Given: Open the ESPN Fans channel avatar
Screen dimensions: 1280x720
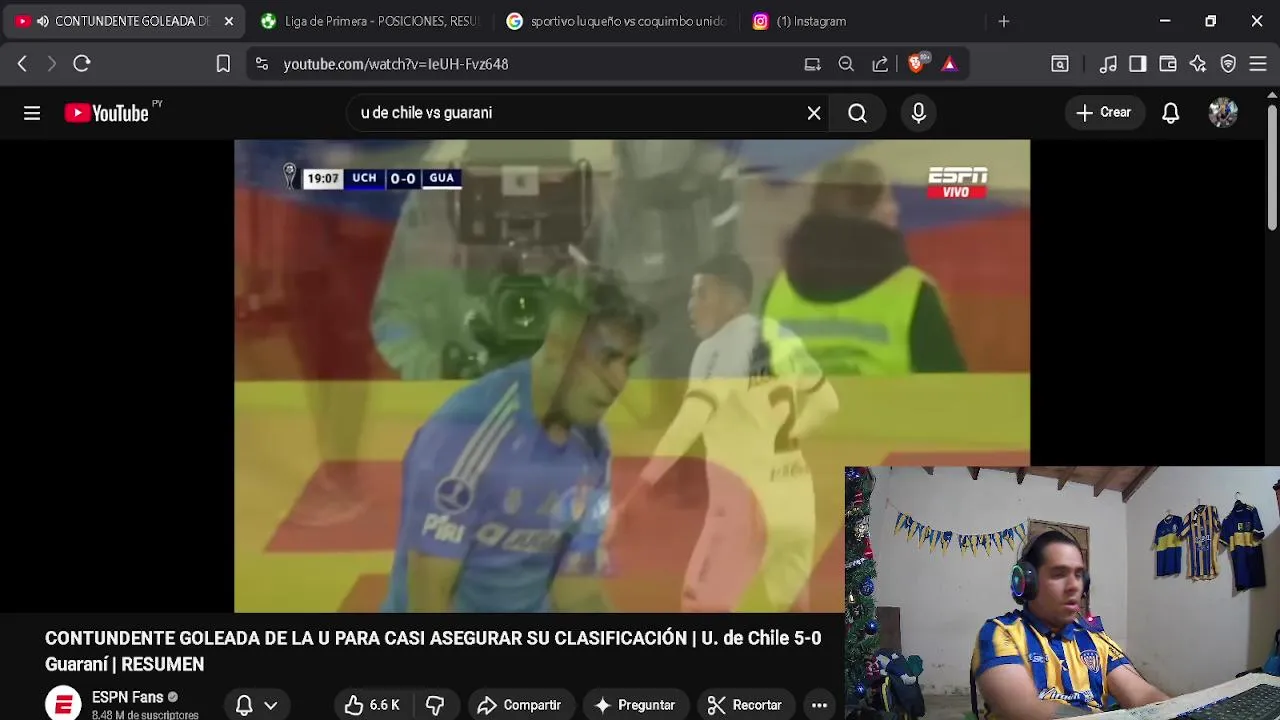Looking at the screenshot, I should [63, 703].
